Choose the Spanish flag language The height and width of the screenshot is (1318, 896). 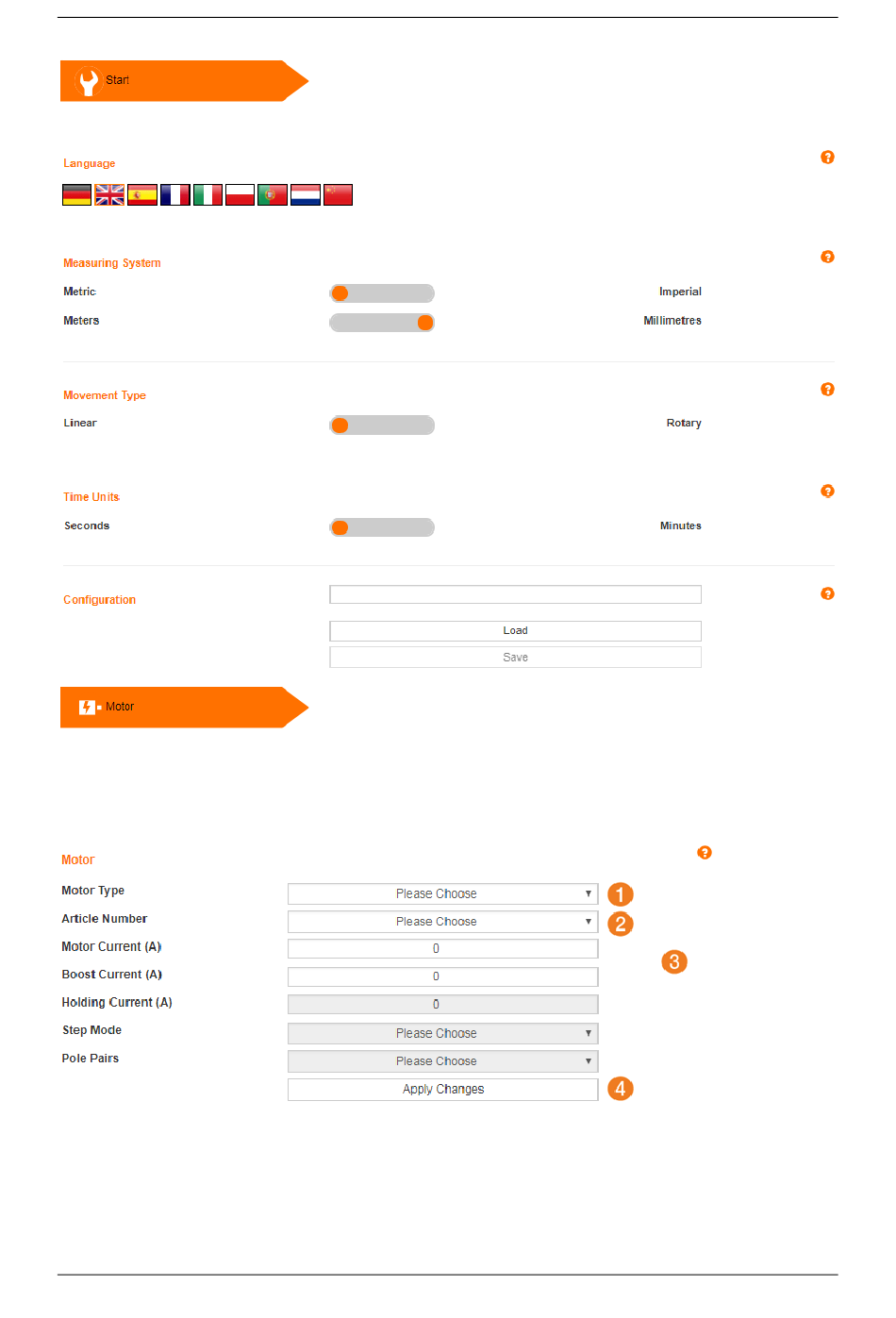click(142, 195)
